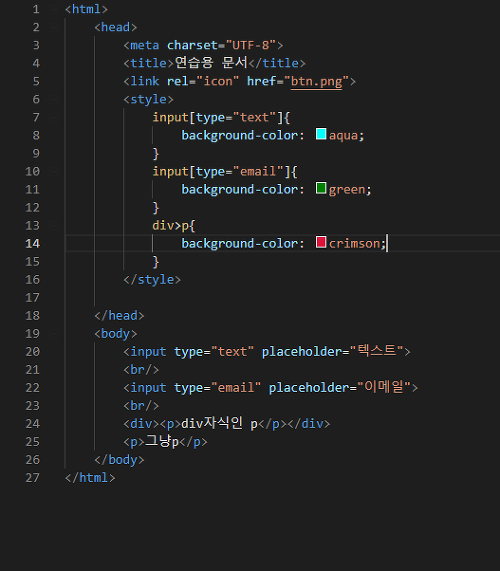This screenshot has height=571, width=500.
Task: Collapse the style tag fold on line 6
Action: coord(54,99)
